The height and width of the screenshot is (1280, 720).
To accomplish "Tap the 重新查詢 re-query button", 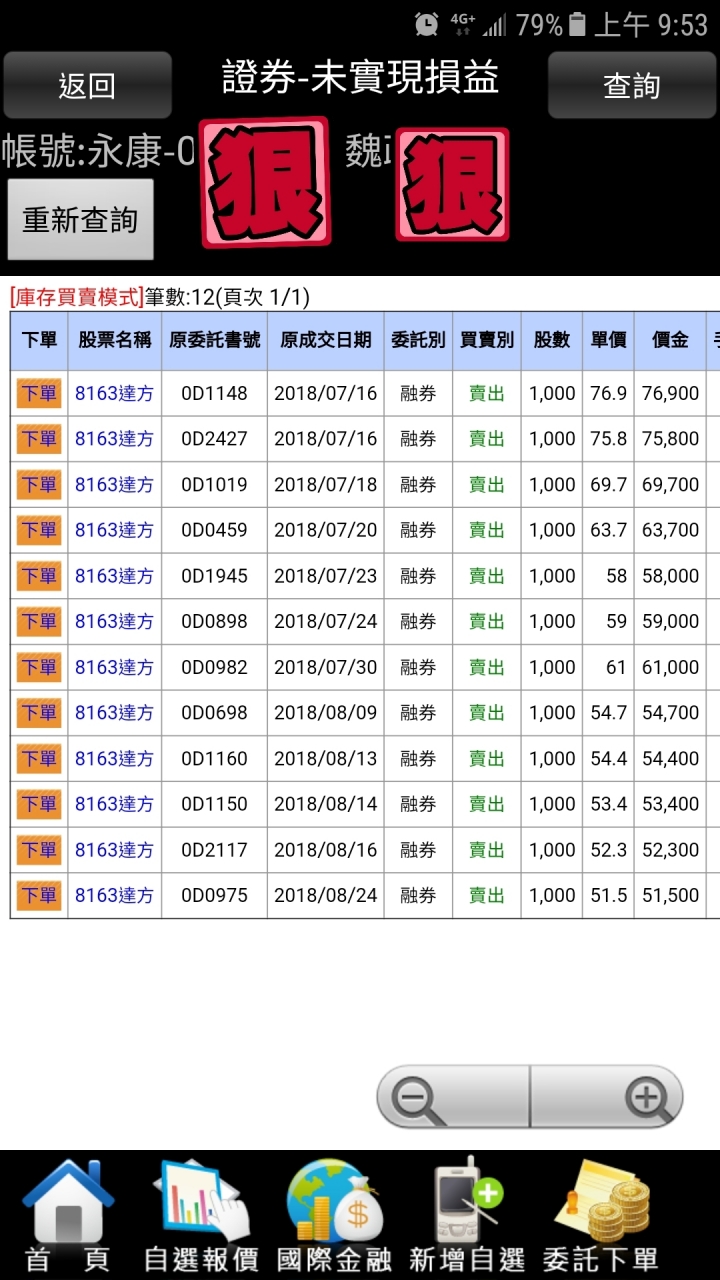I will (x=80, y=219).
